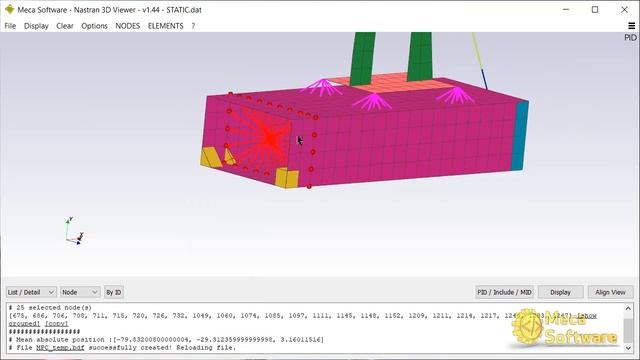The height and width of the screenshot is (360, 640).
Task: Open the NODES menu
Action: point(127,26)
